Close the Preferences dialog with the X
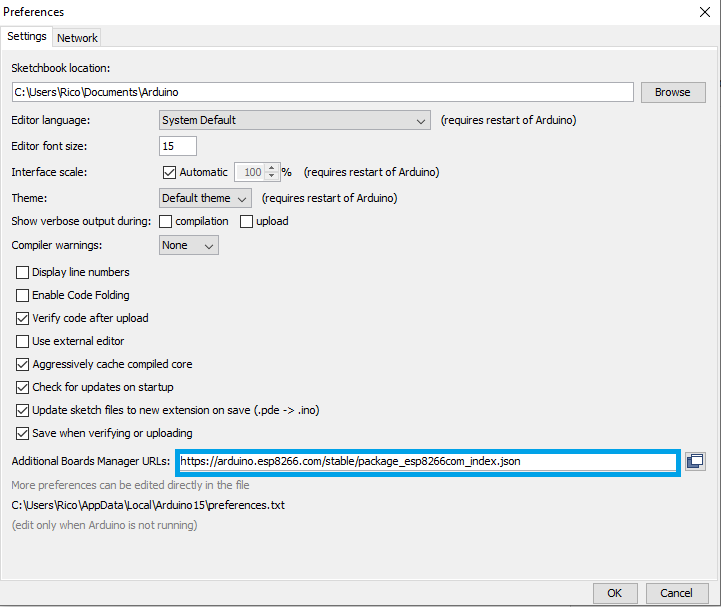721x608 pixels. tap(704, 12)
